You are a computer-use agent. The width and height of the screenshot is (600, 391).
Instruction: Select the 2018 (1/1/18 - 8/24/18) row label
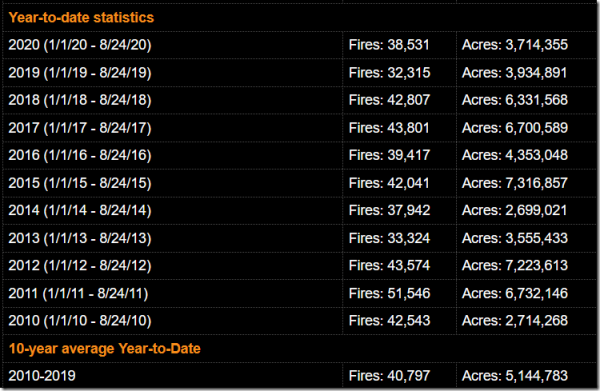pyautogui.click(x=80, y=100)
